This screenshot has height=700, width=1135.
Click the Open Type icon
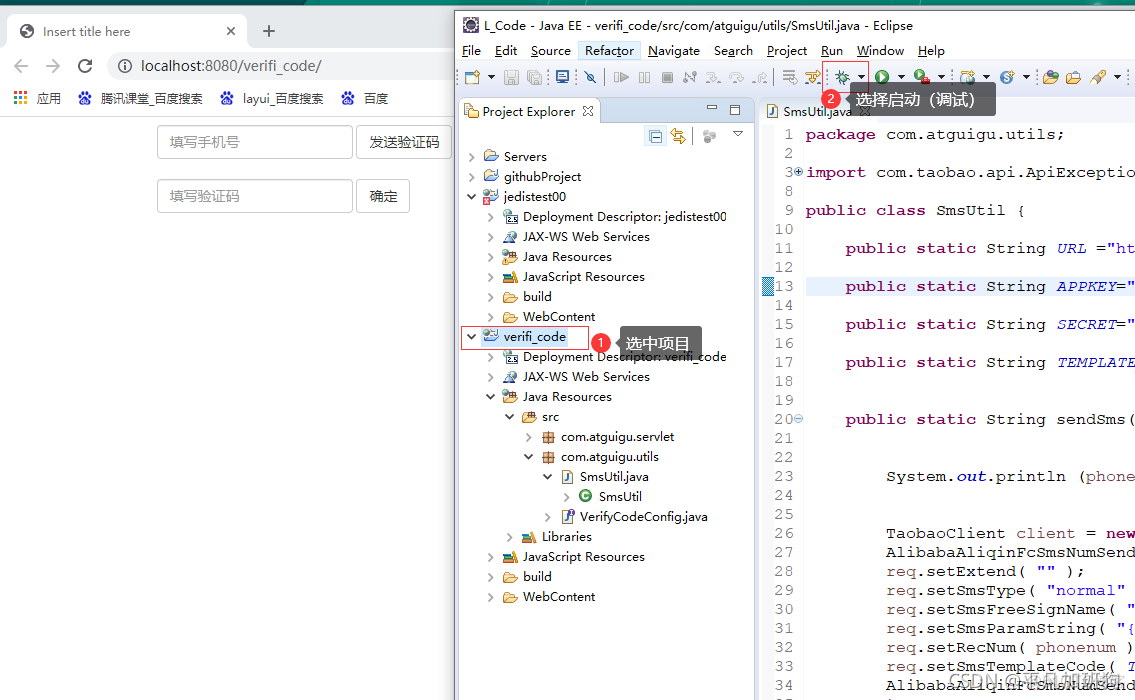[1051, 77]
